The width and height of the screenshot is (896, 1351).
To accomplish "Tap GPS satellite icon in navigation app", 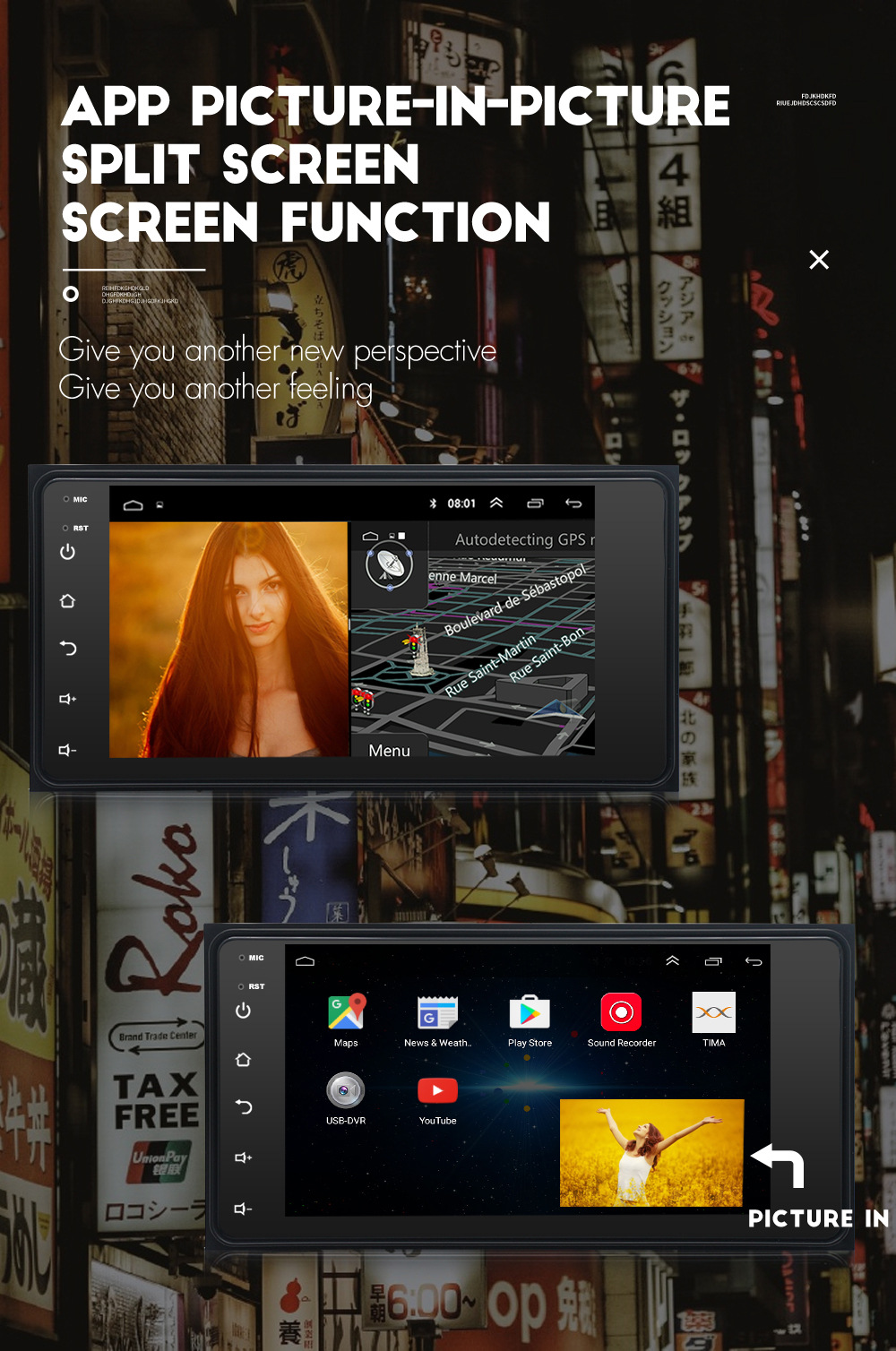I will 389,565.
